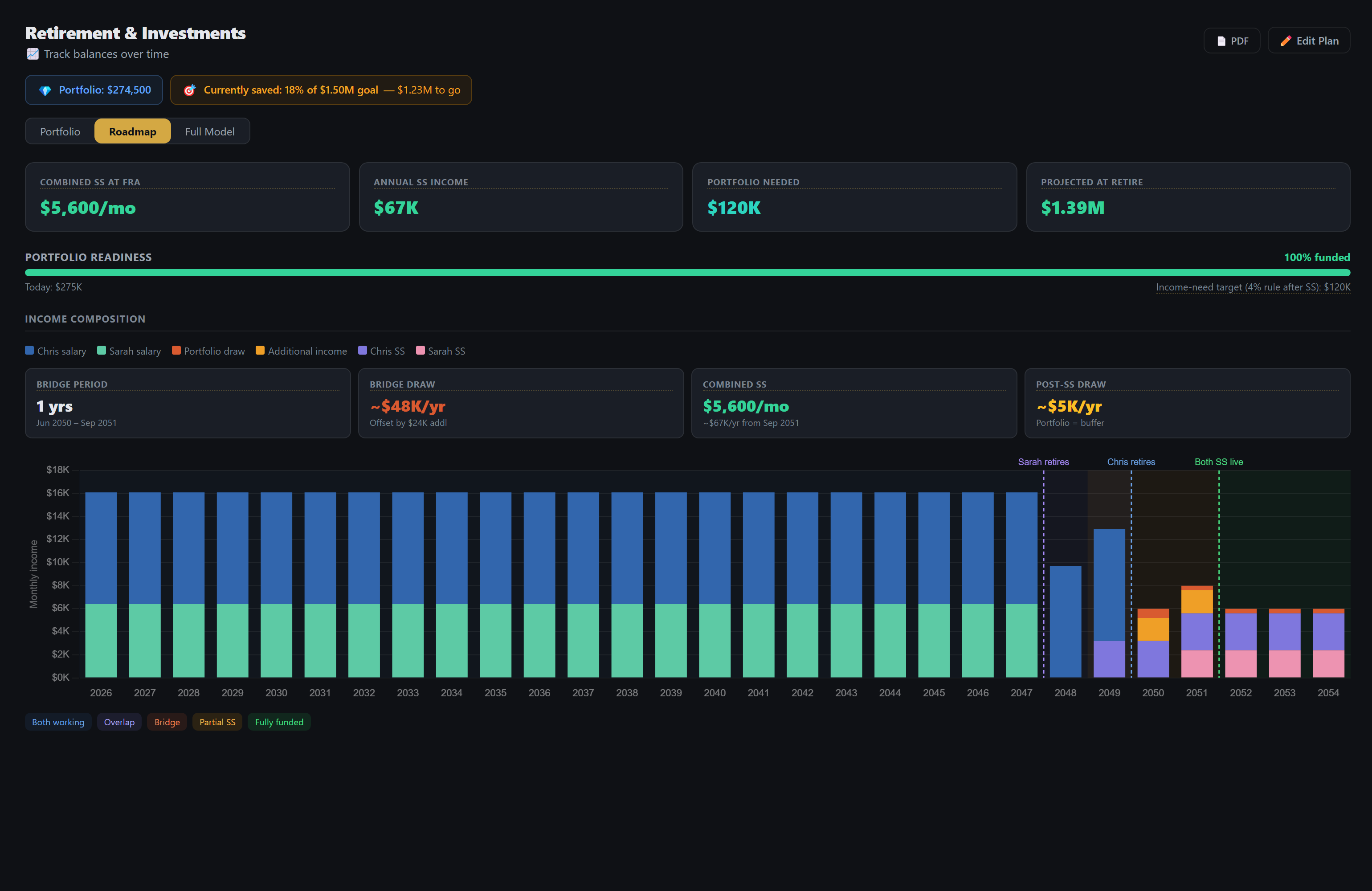Click the 2050 income bar

tap(1153, 643)
